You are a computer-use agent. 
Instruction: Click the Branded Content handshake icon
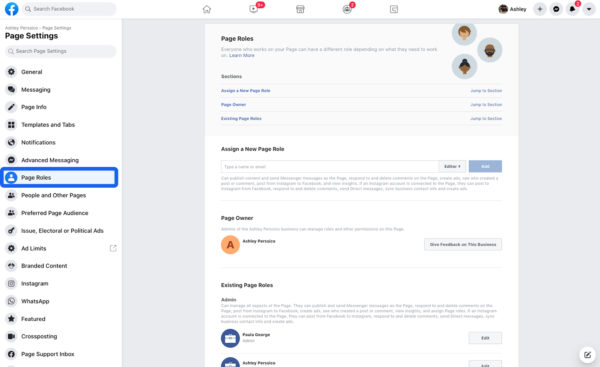click(11, 266)
